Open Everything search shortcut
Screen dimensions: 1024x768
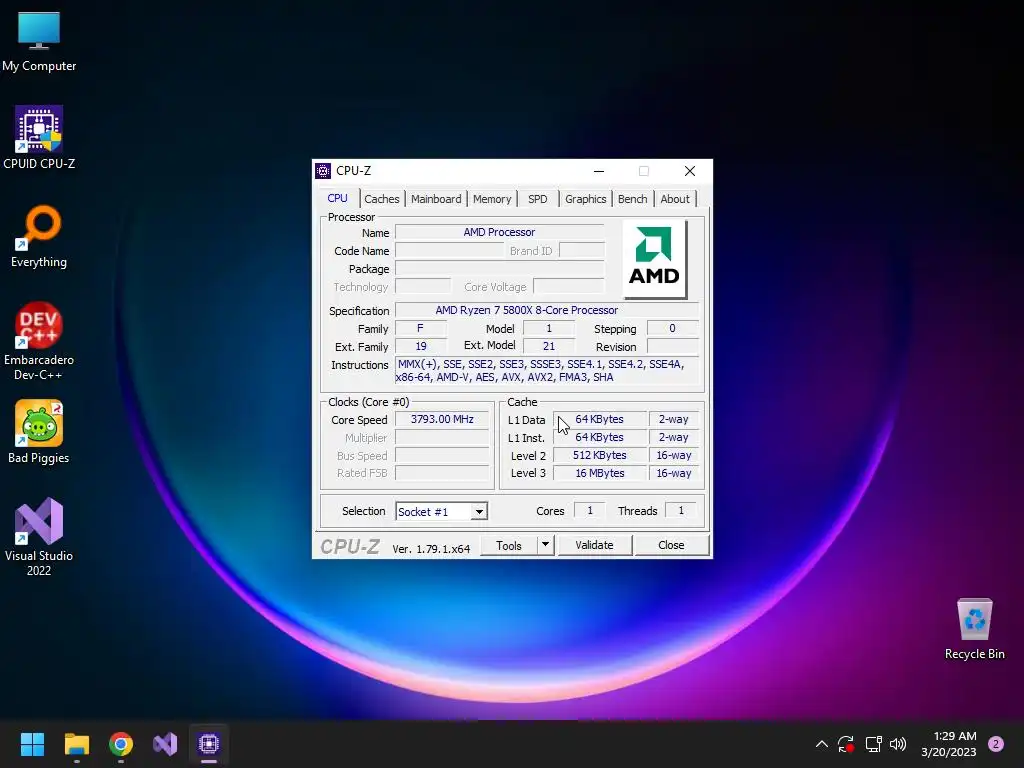[39, 236]
